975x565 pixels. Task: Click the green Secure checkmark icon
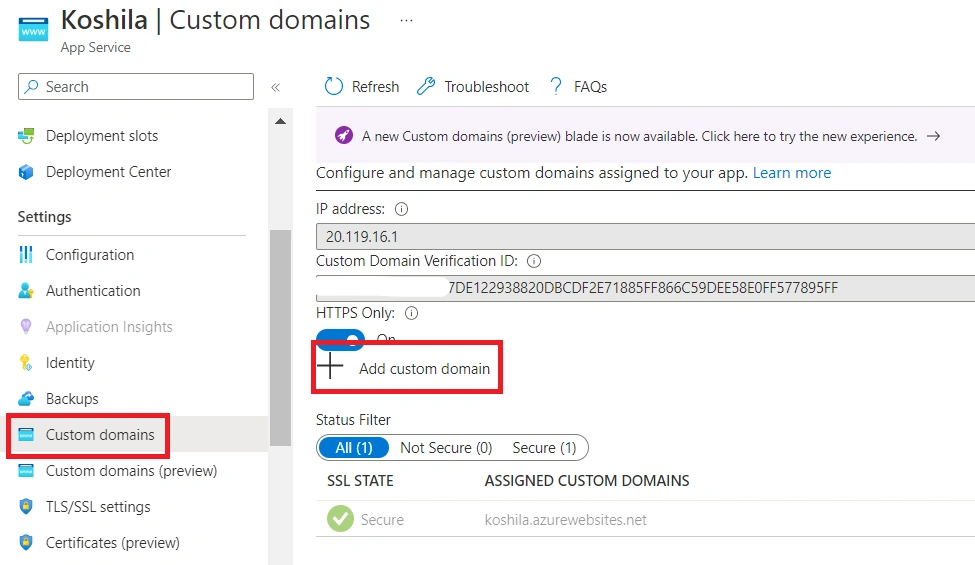point(340,519)
